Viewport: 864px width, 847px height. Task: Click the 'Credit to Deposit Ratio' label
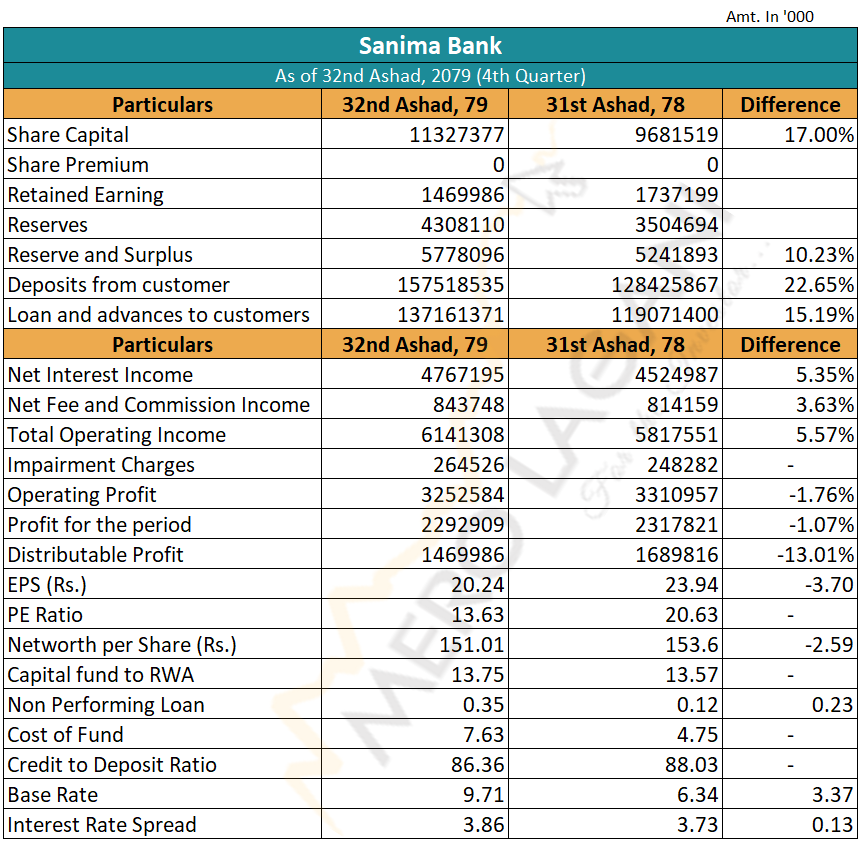[112, 765]
